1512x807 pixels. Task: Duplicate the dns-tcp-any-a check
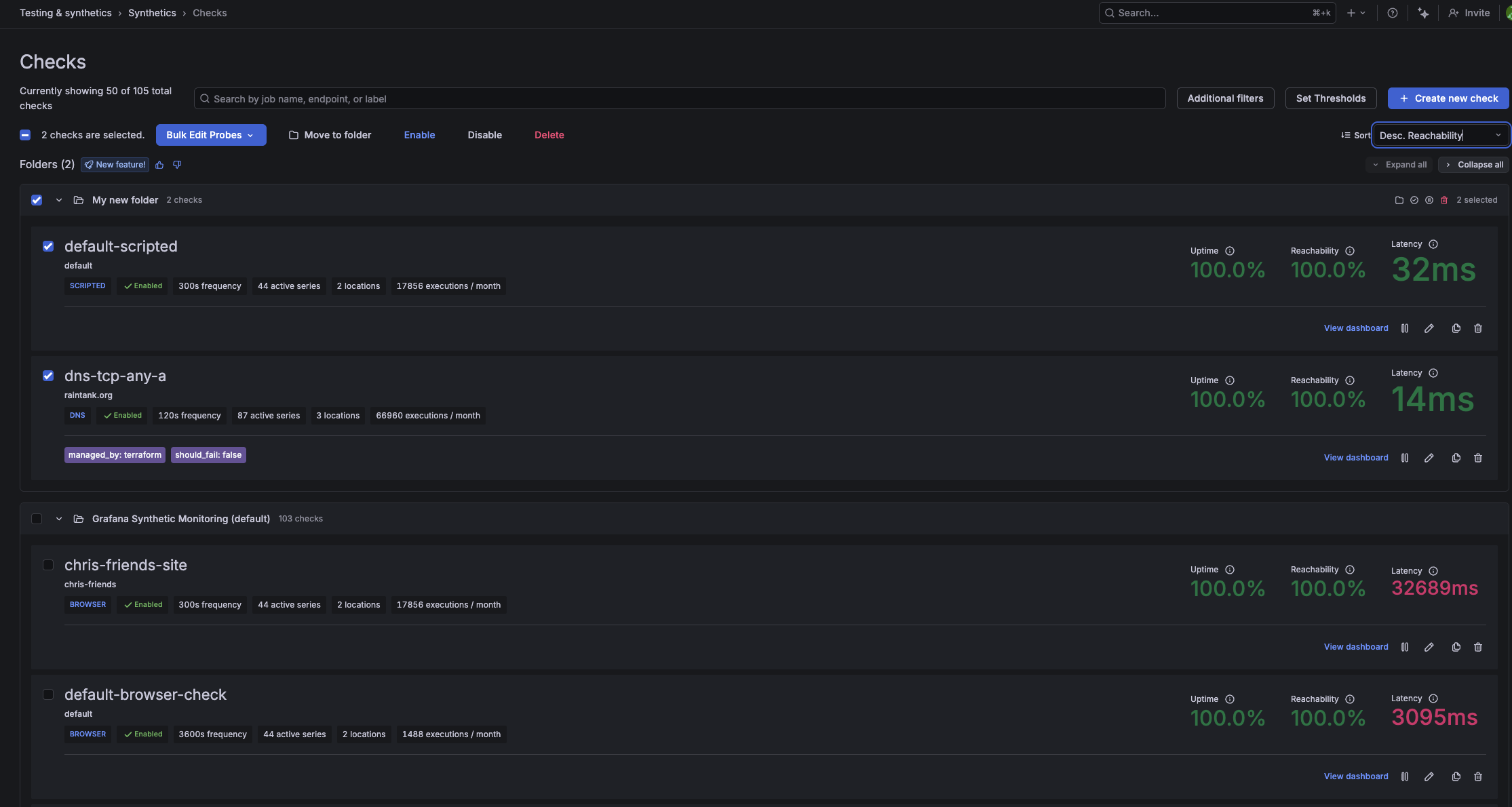coord(1456,458)
